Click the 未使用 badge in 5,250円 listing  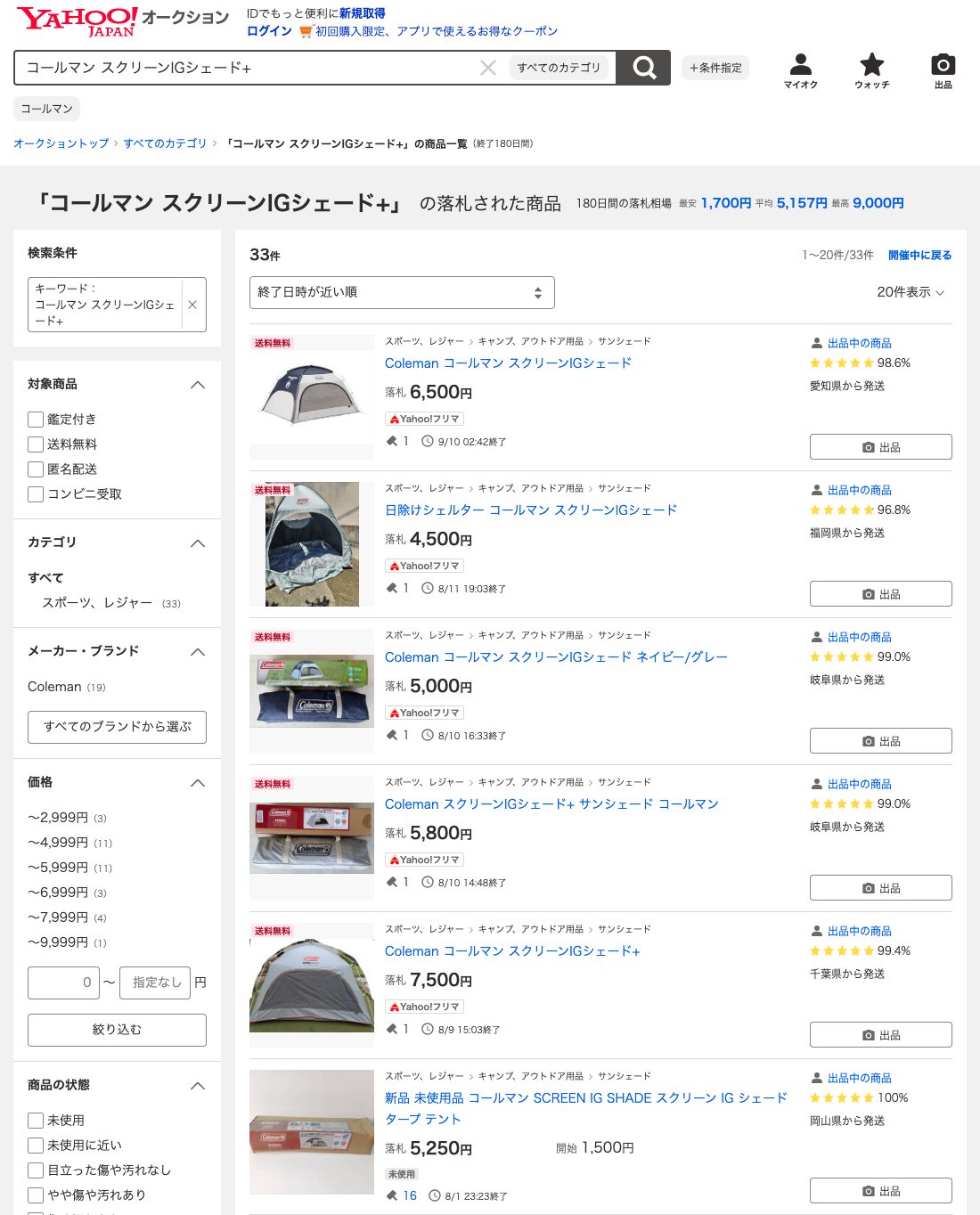tap(401, 1174)
